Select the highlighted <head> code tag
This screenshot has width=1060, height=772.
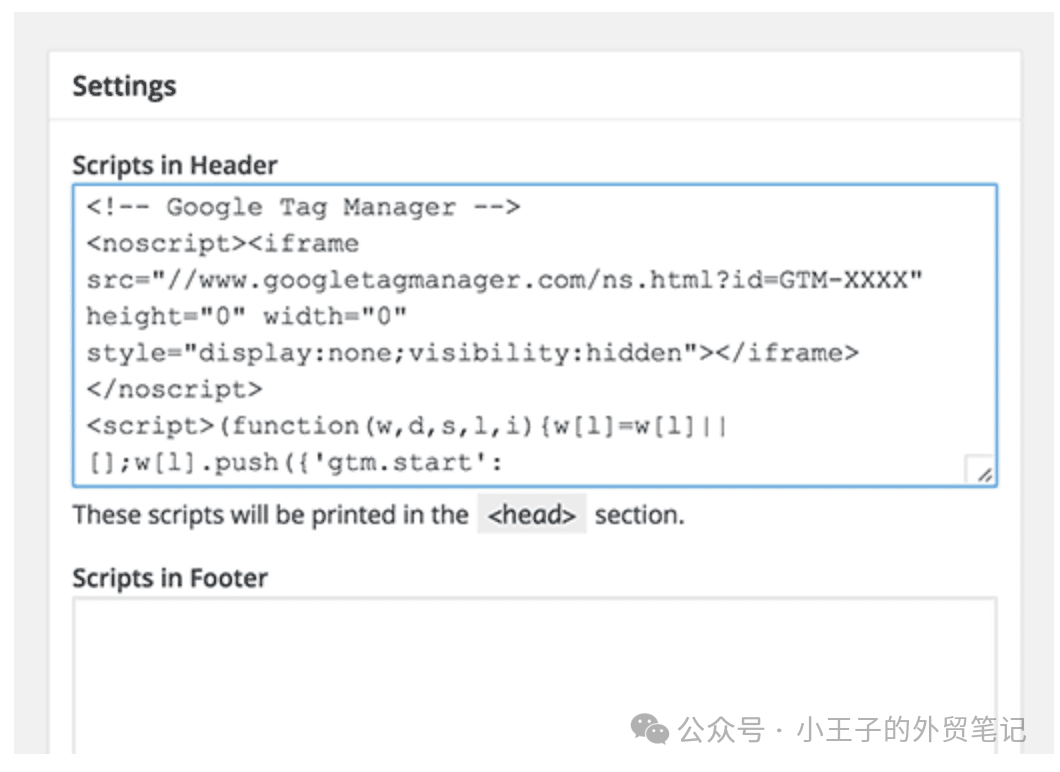(x=531, y=515)
